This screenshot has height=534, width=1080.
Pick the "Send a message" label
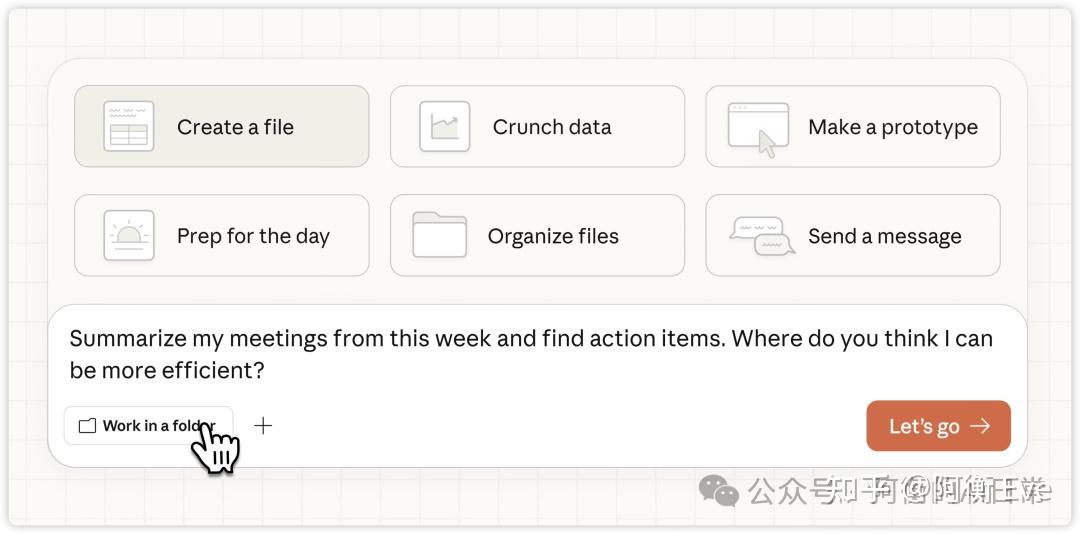click(884, 236)
